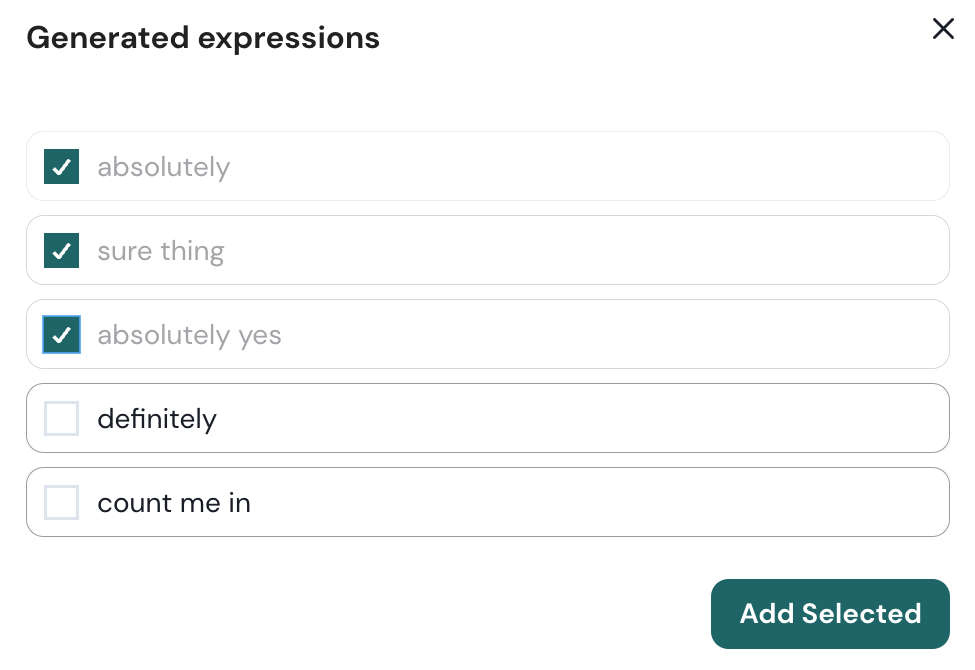This screenshot has height=670, width=975.
Task: Click the white checkmark icon beside "absolutely"
Action: (x=62, y=167)
